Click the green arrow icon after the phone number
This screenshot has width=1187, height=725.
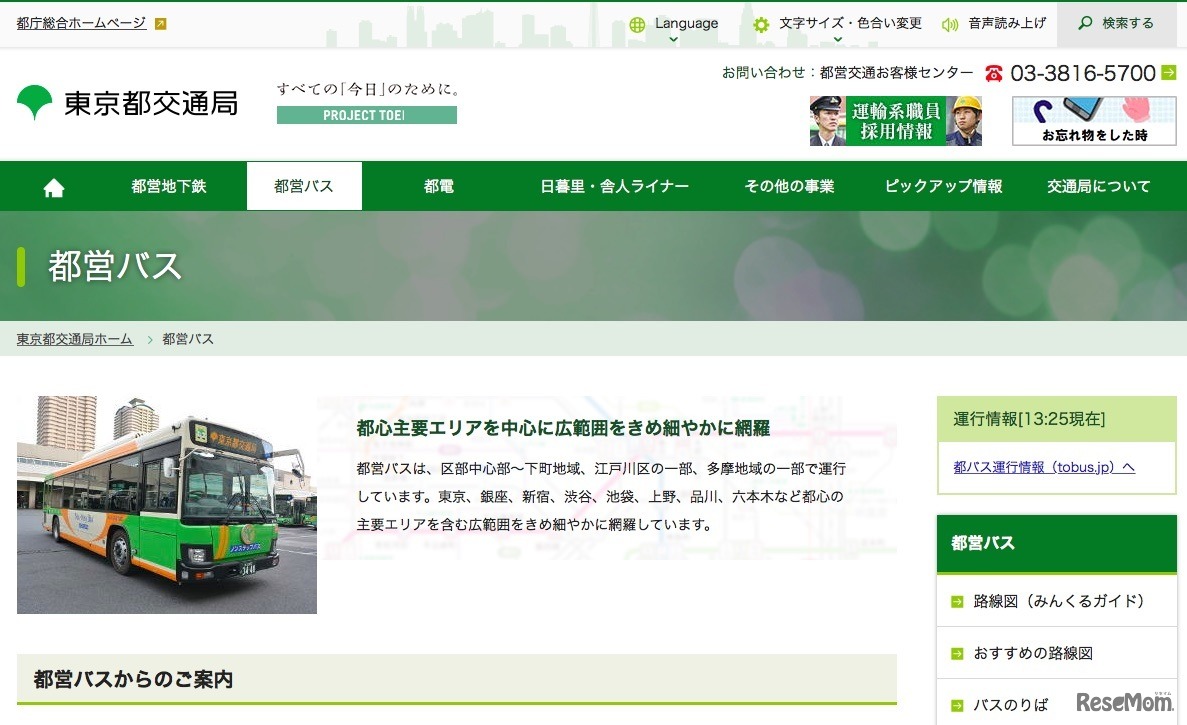point(1168,73)
